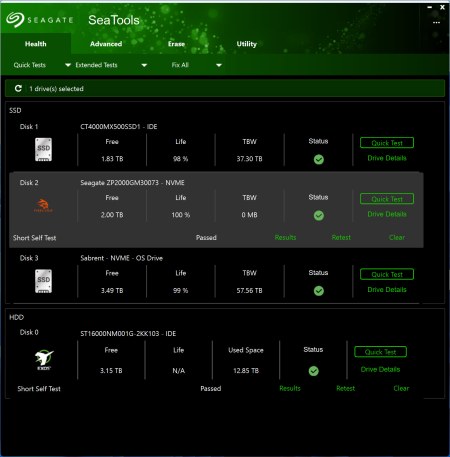
Task: Retest Disk 2 Short Self Test
Action: [x=341, y=237]
